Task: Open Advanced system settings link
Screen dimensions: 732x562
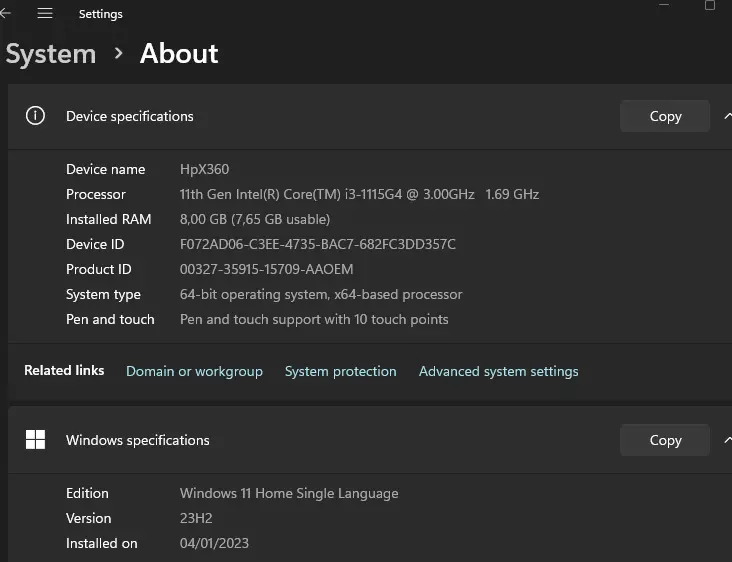Action: pos(499,371)
